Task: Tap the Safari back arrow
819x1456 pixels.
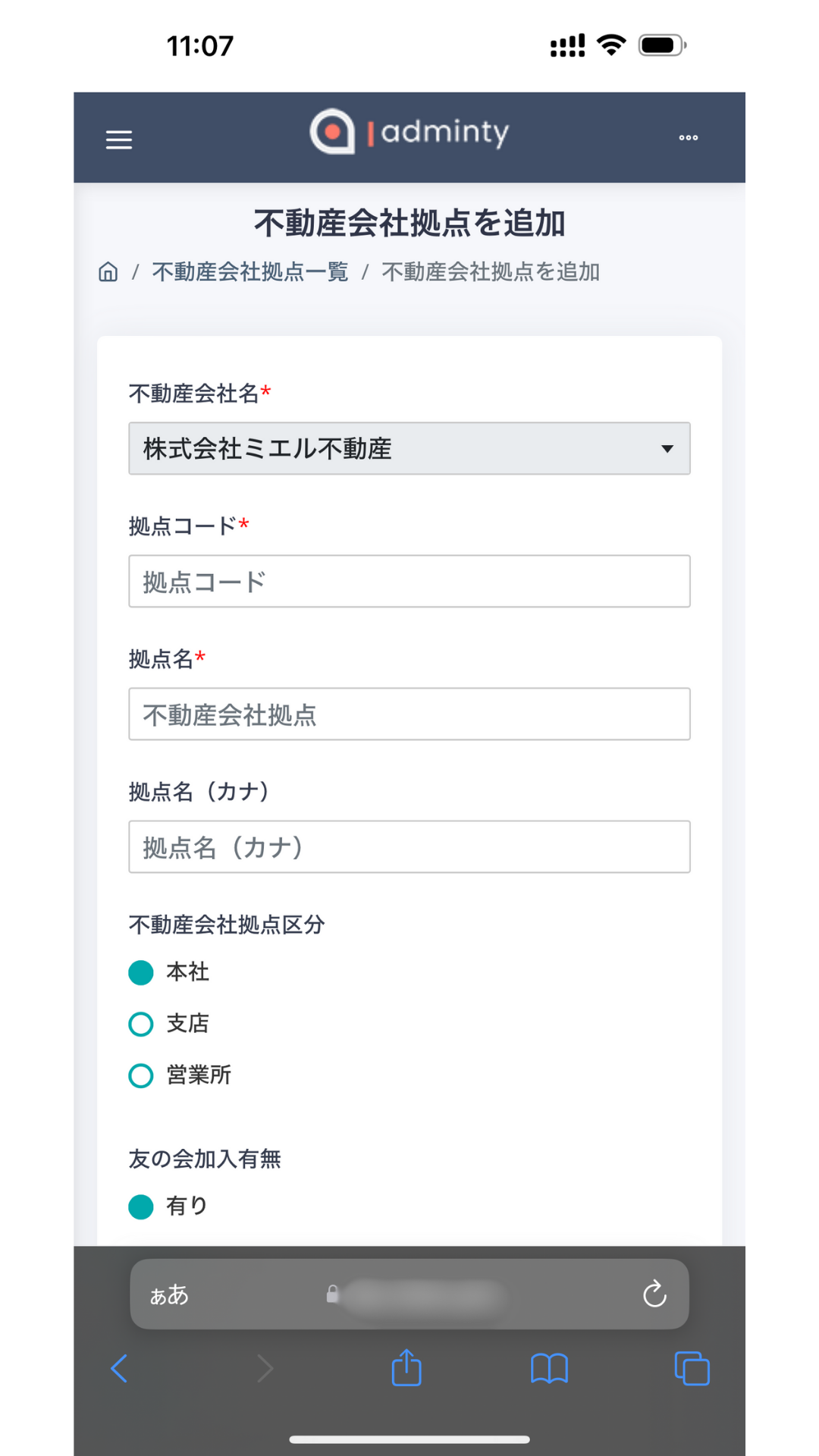Action: coord(119,1369)
